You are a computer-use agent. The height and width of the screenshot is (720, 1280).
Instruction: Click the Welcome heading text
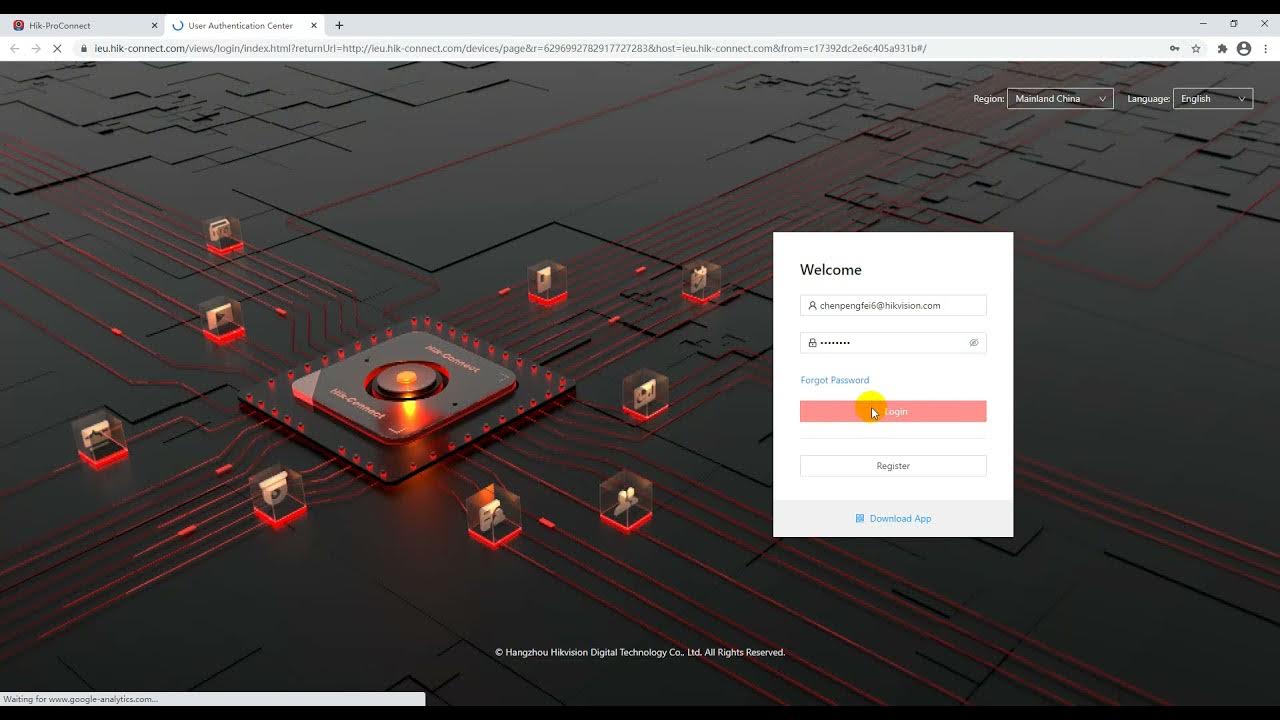tap(831, 270)
